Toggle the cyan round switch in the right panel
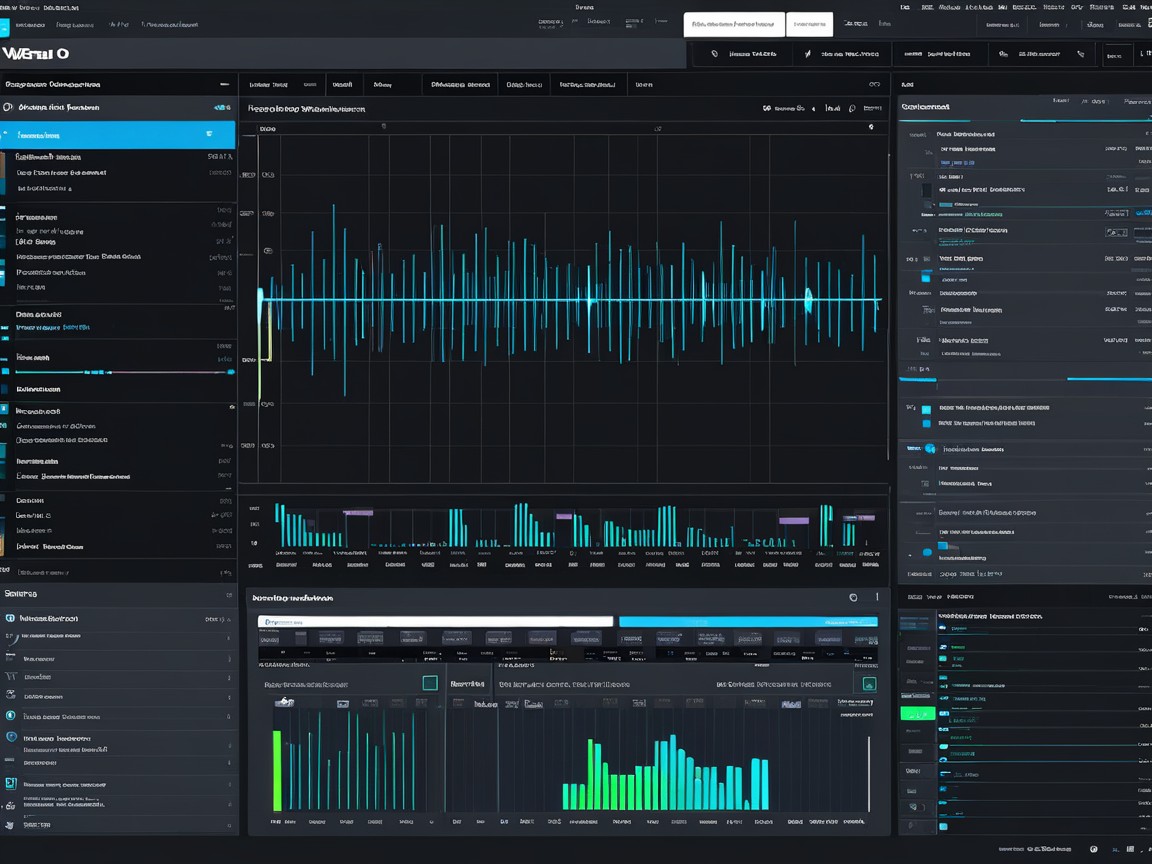The width and height of the screenshot is (1152, 864). click(930, 449)
